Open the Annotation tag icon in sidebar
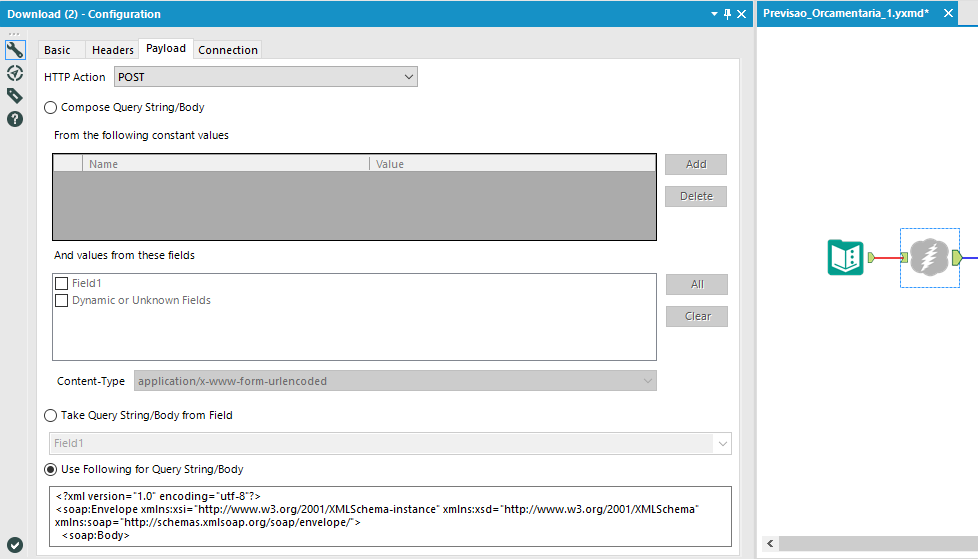978x559 pixels. (15, 95)
